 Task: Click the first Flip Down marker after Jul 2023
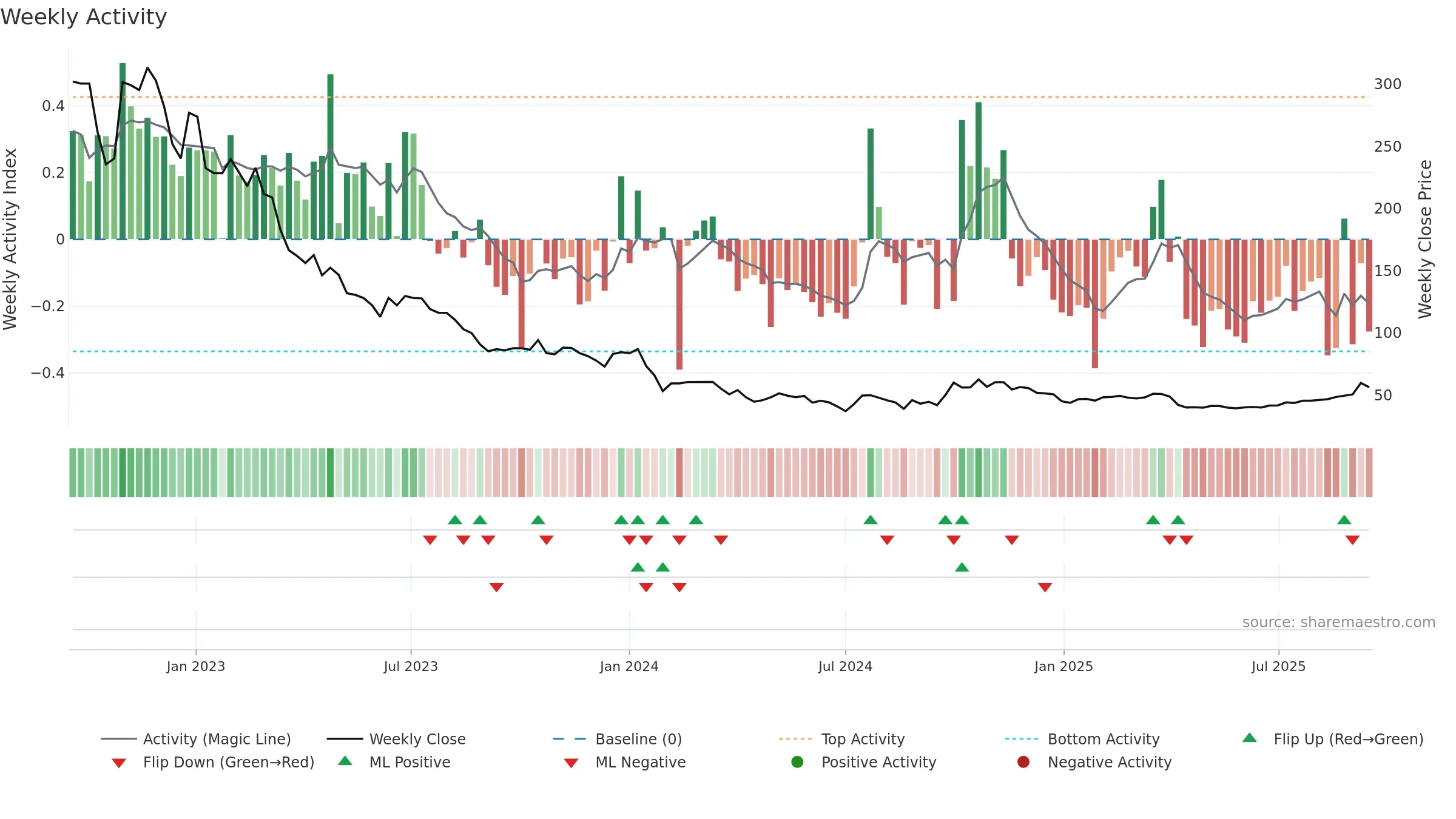coord(430,539)
